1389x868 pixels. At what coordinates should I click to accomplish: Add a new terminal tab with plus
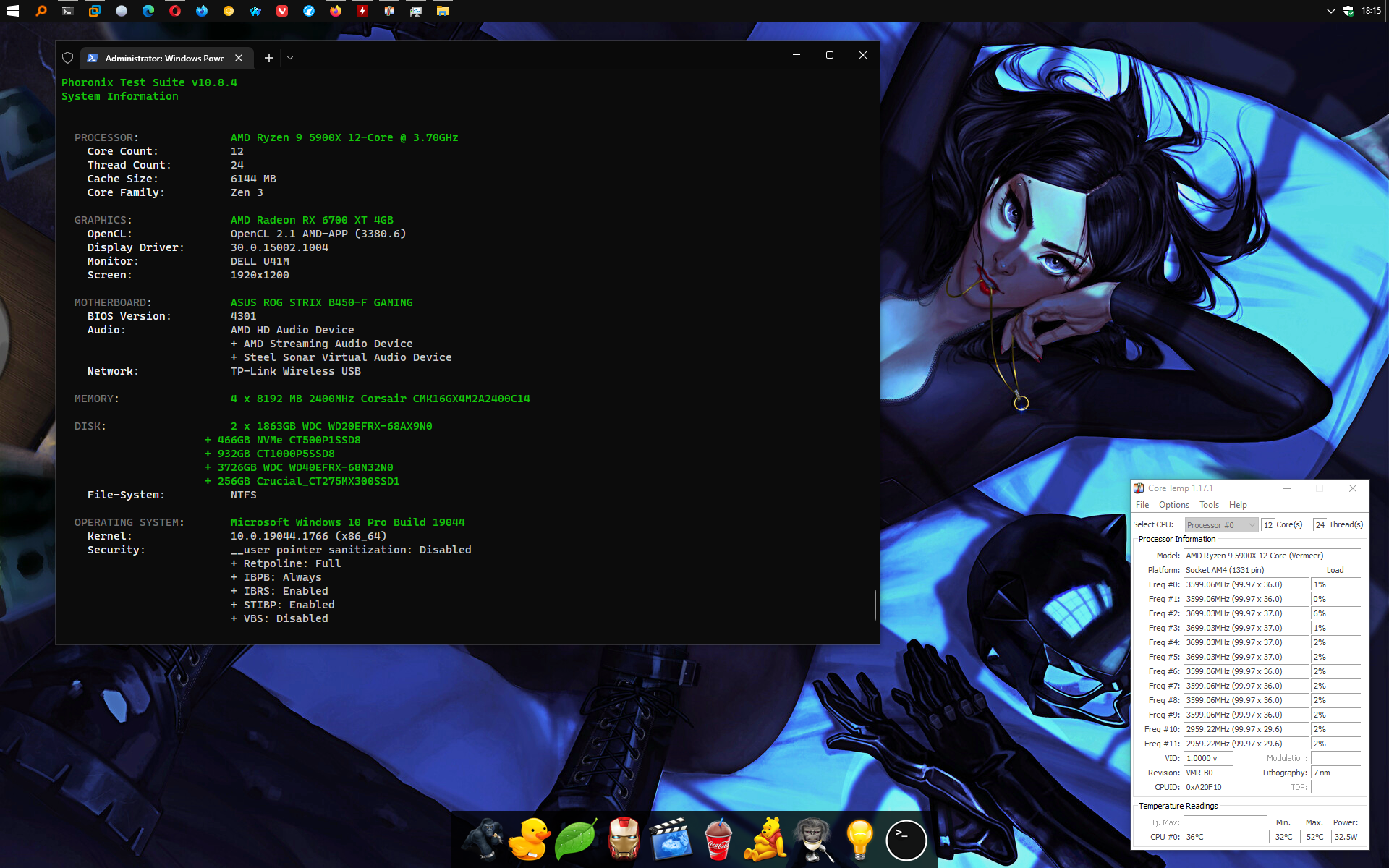tap(269, 58)
